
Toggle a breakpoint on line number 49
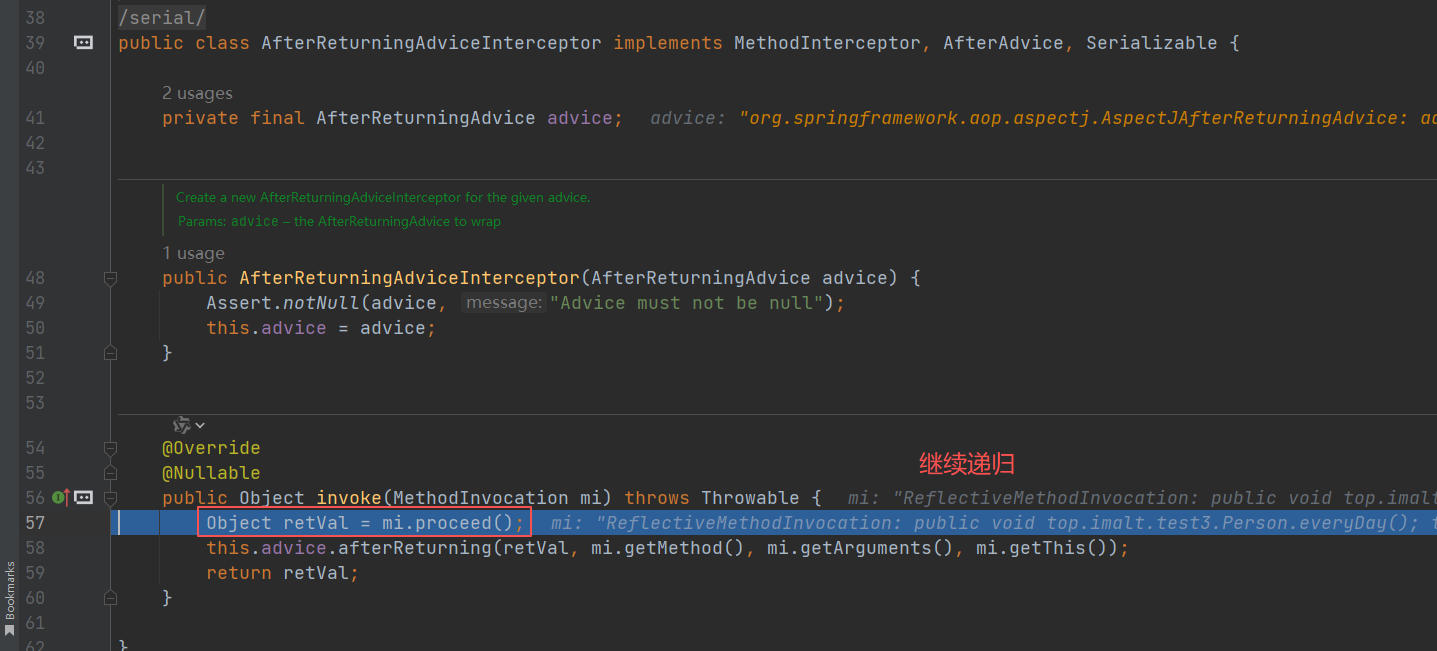pos(36,303)
